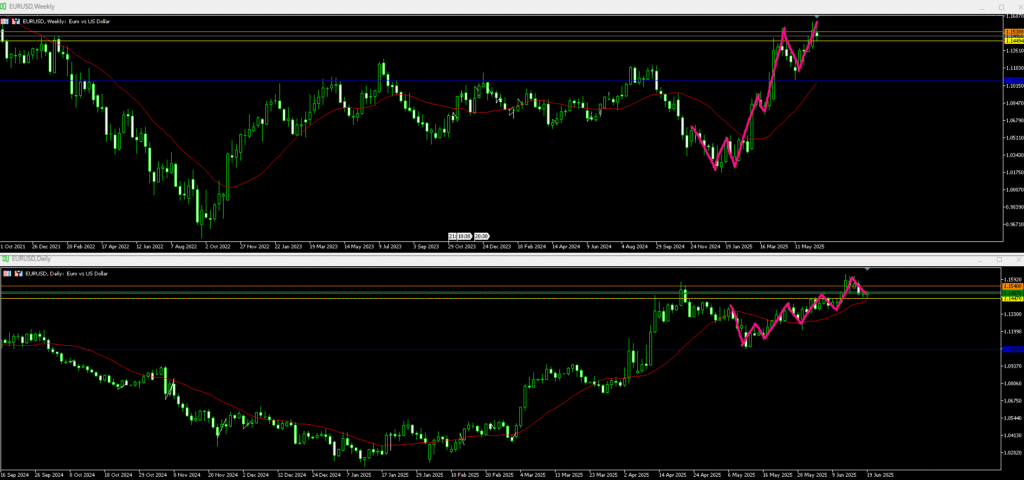
Task: Minimize the EURUSD,Daily chart window
Action: pos(980,261)
